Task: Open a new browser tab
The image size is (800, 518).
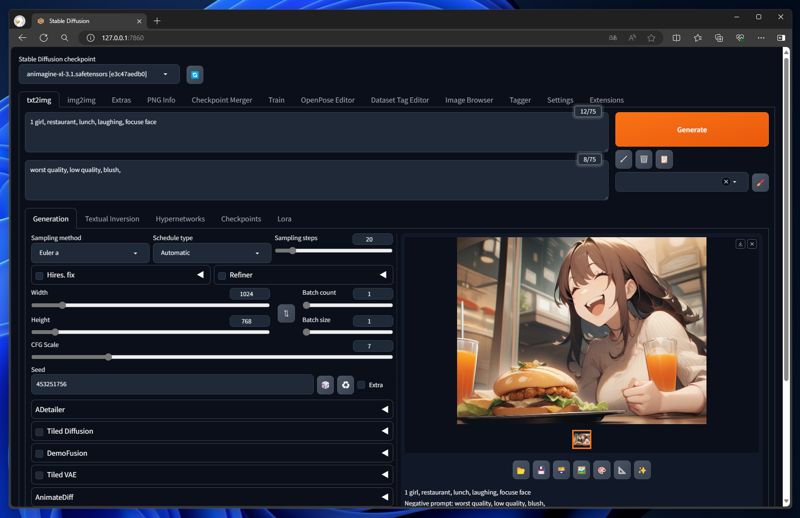Action: click(157, 21)
